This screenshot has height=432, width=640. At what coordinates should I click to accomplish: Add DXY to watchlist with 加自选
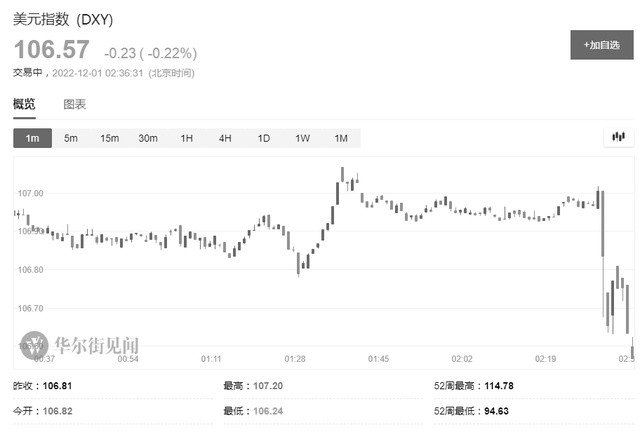602,46
